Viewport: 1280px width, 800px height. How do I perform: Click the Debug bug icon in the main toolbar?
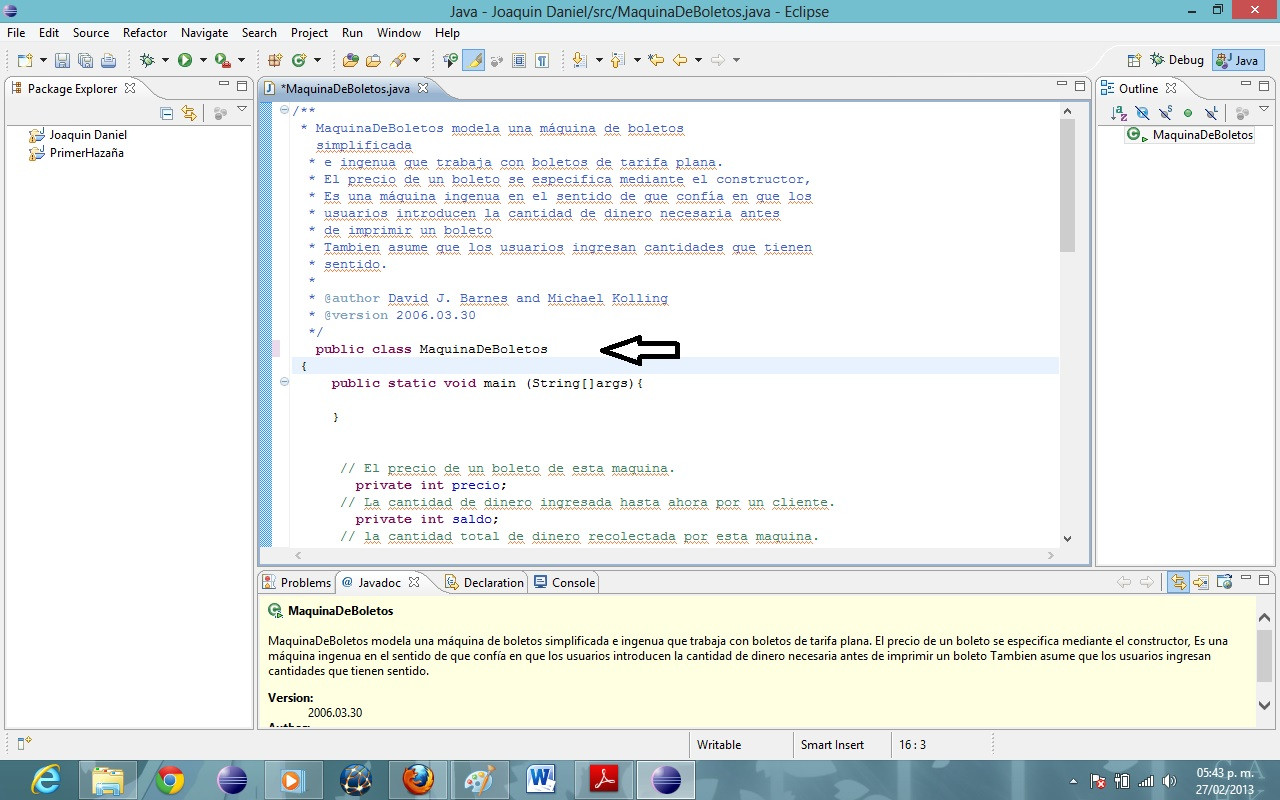147,60
